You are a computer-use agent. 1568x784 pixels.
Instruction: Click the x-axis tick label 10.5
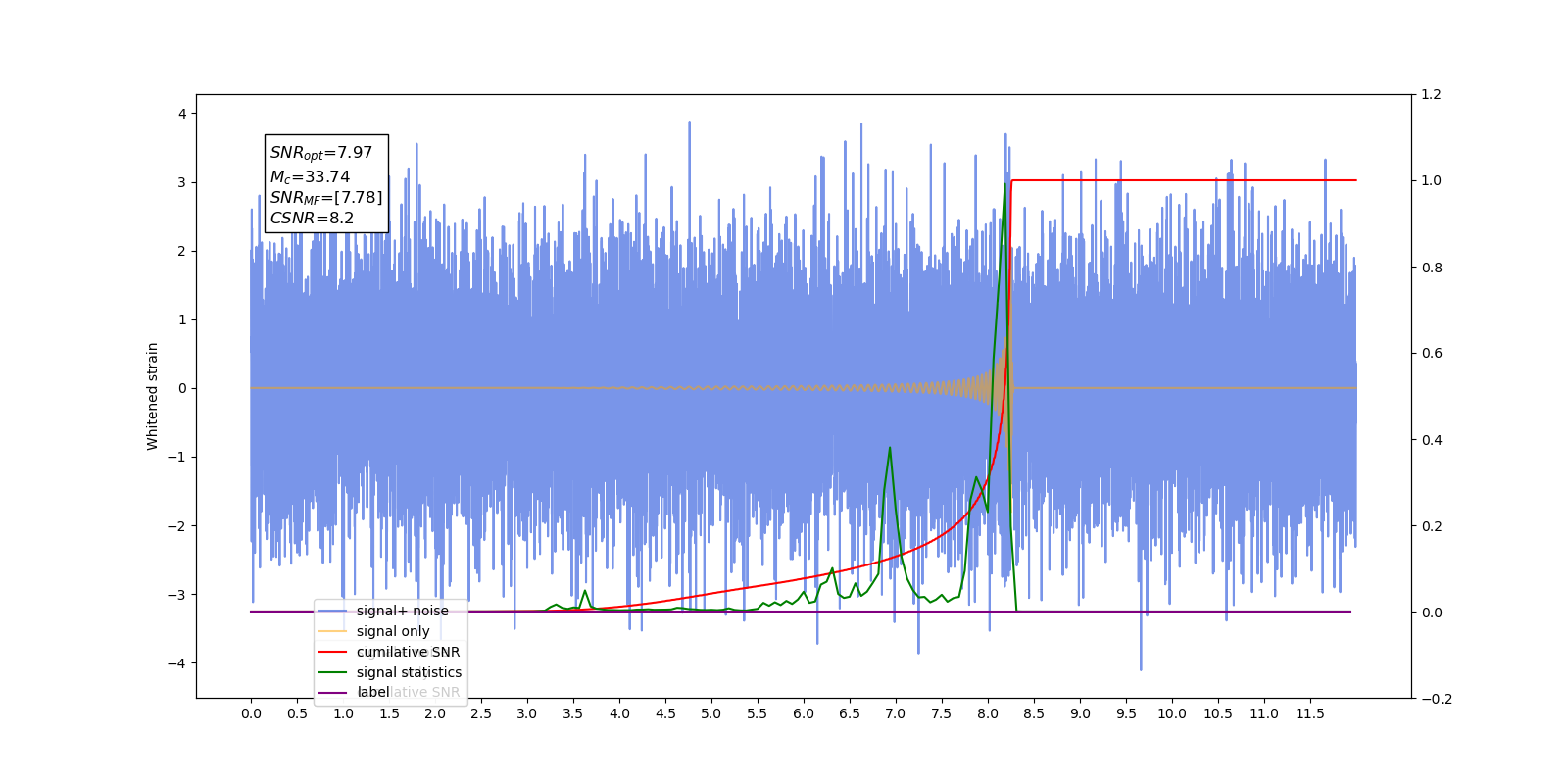[1218, 713]
